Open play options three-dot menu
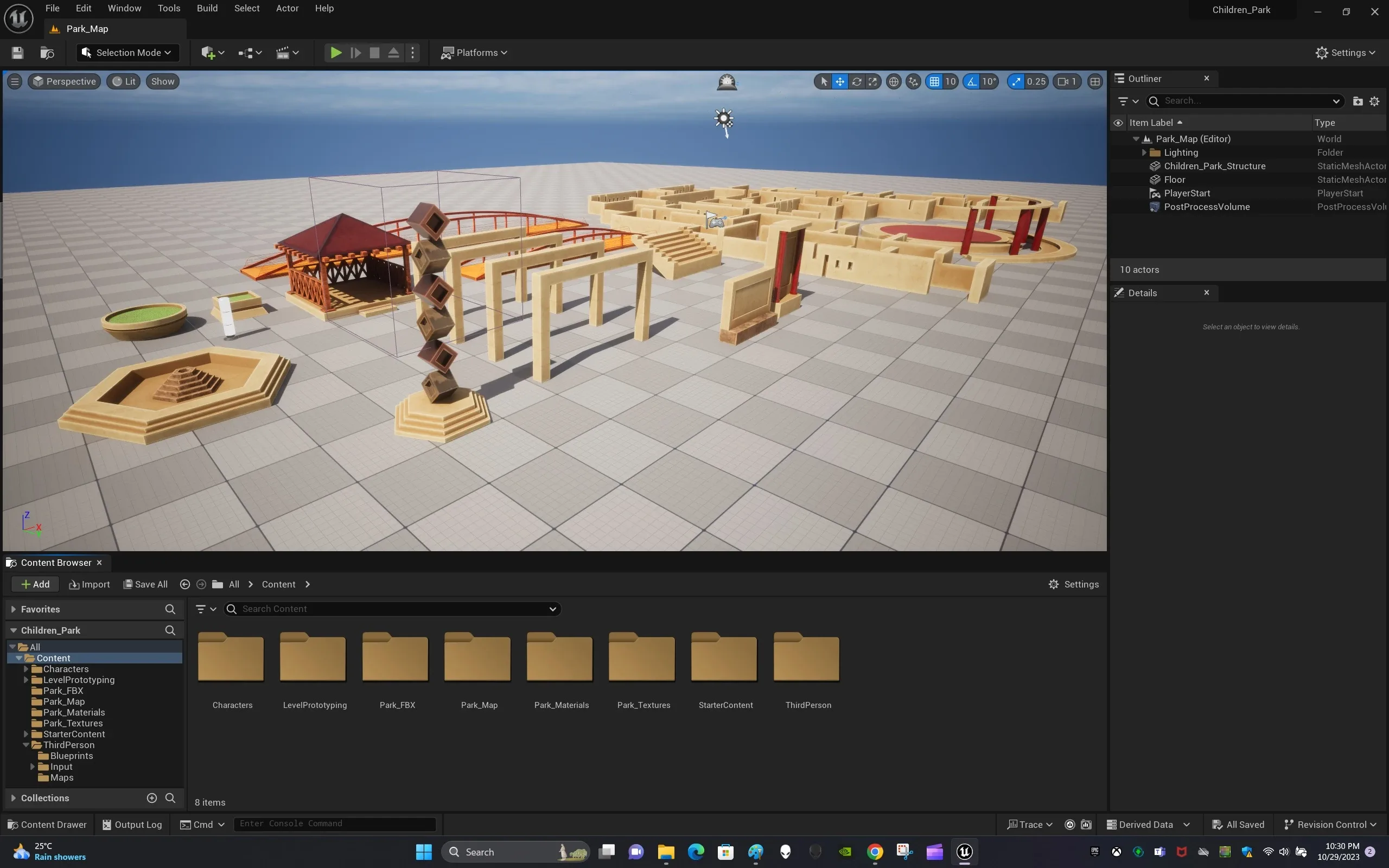 pyautogui.click(x=413, y=53)
